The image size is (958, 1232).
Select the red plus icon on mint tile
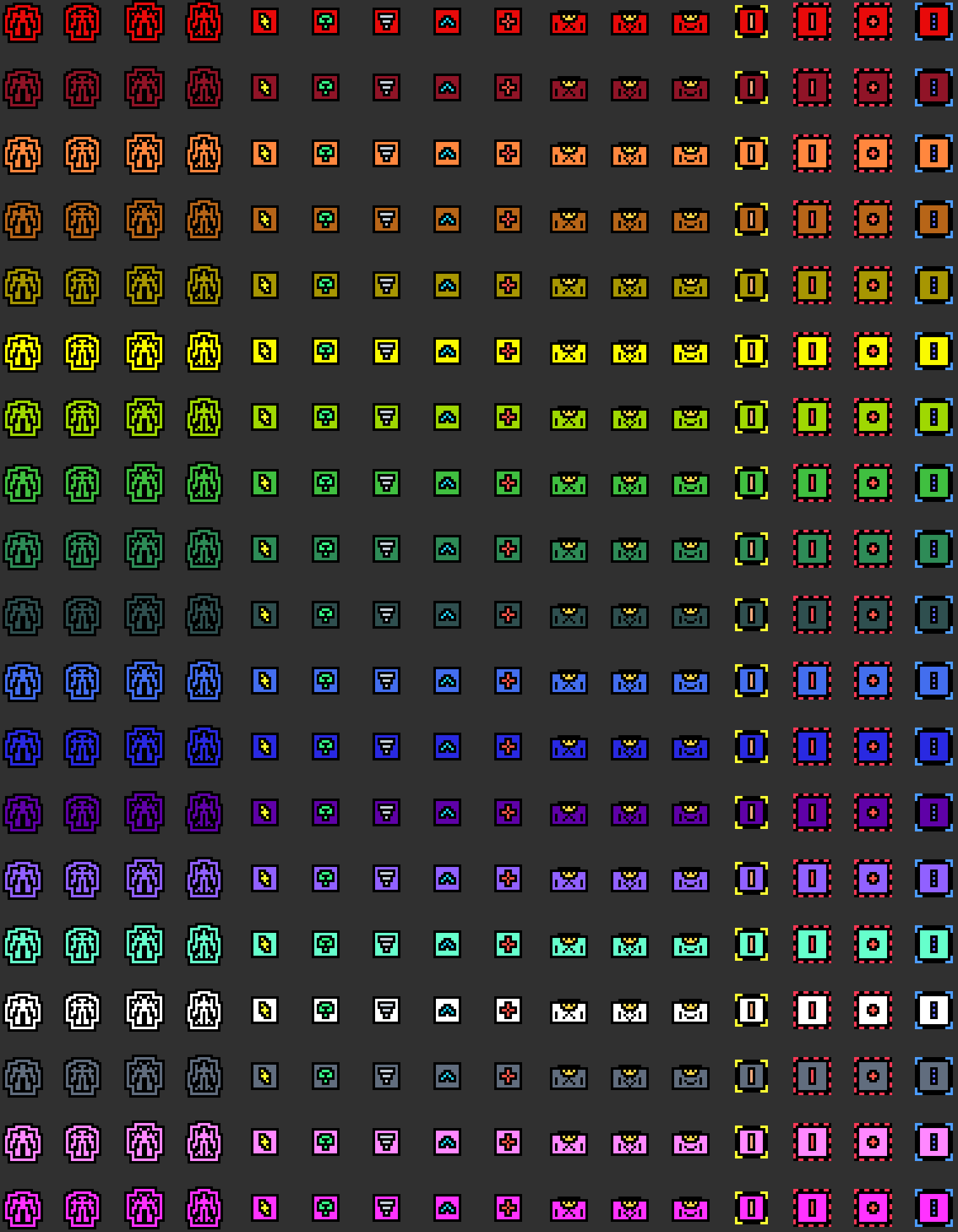pyautogui.click(x=508, y=945)
